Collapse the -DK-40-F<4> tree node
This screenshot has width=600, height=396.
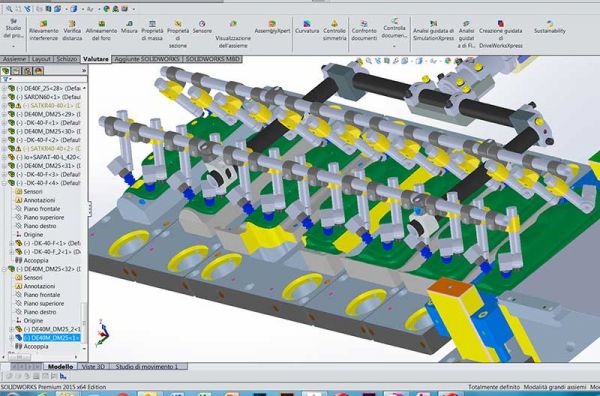coord(4,183)
